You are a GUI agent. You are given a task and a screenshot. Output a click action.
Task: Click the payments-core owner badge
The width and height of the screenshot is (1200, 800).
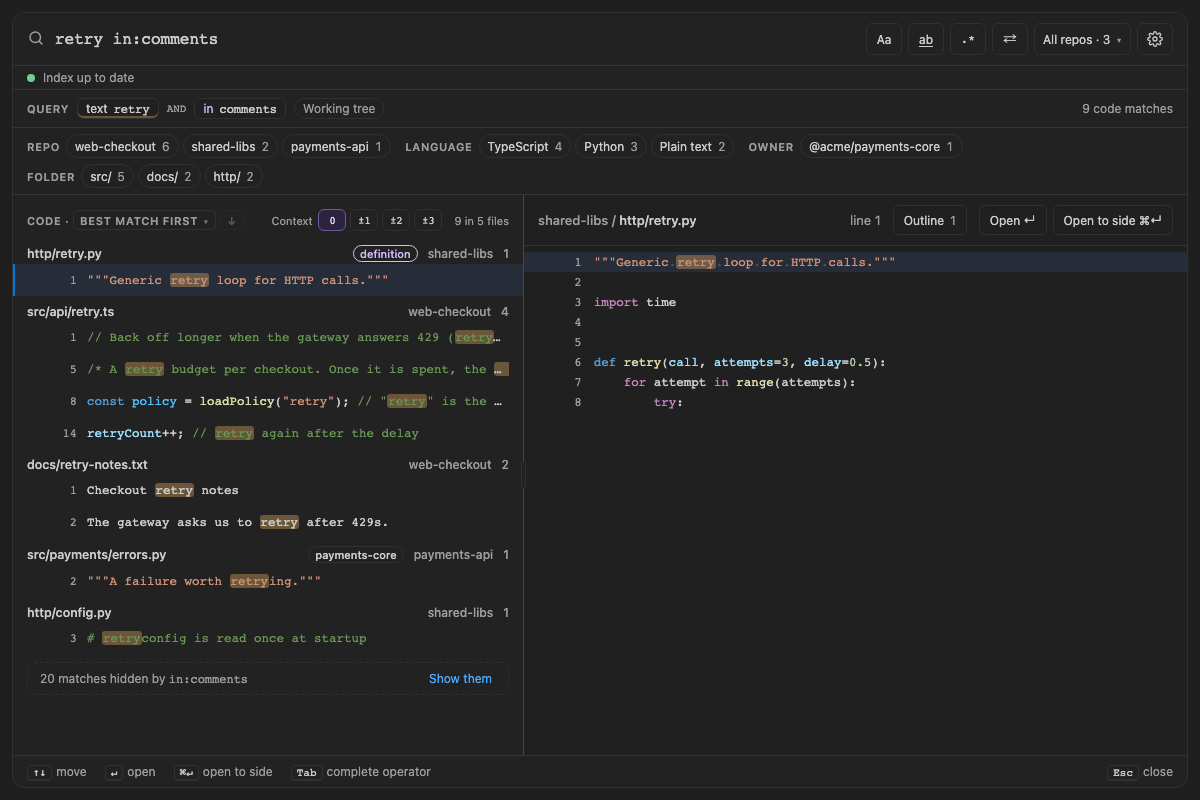pos(356,555)
